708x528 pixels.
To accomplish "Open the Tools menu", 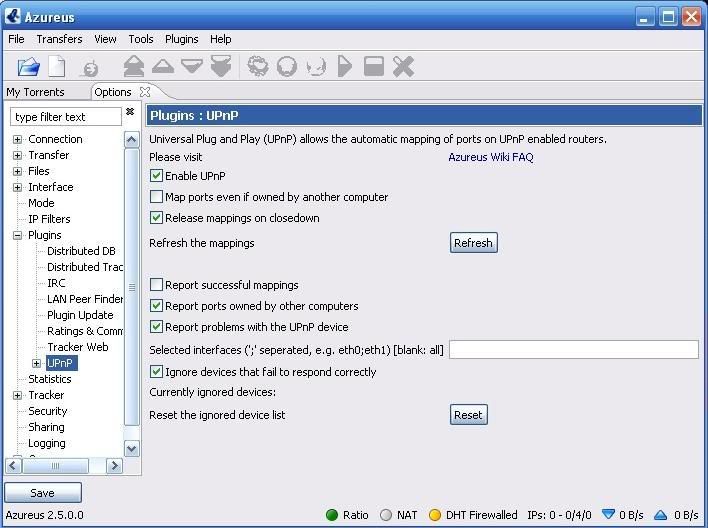I will click(x=141, y=39).
